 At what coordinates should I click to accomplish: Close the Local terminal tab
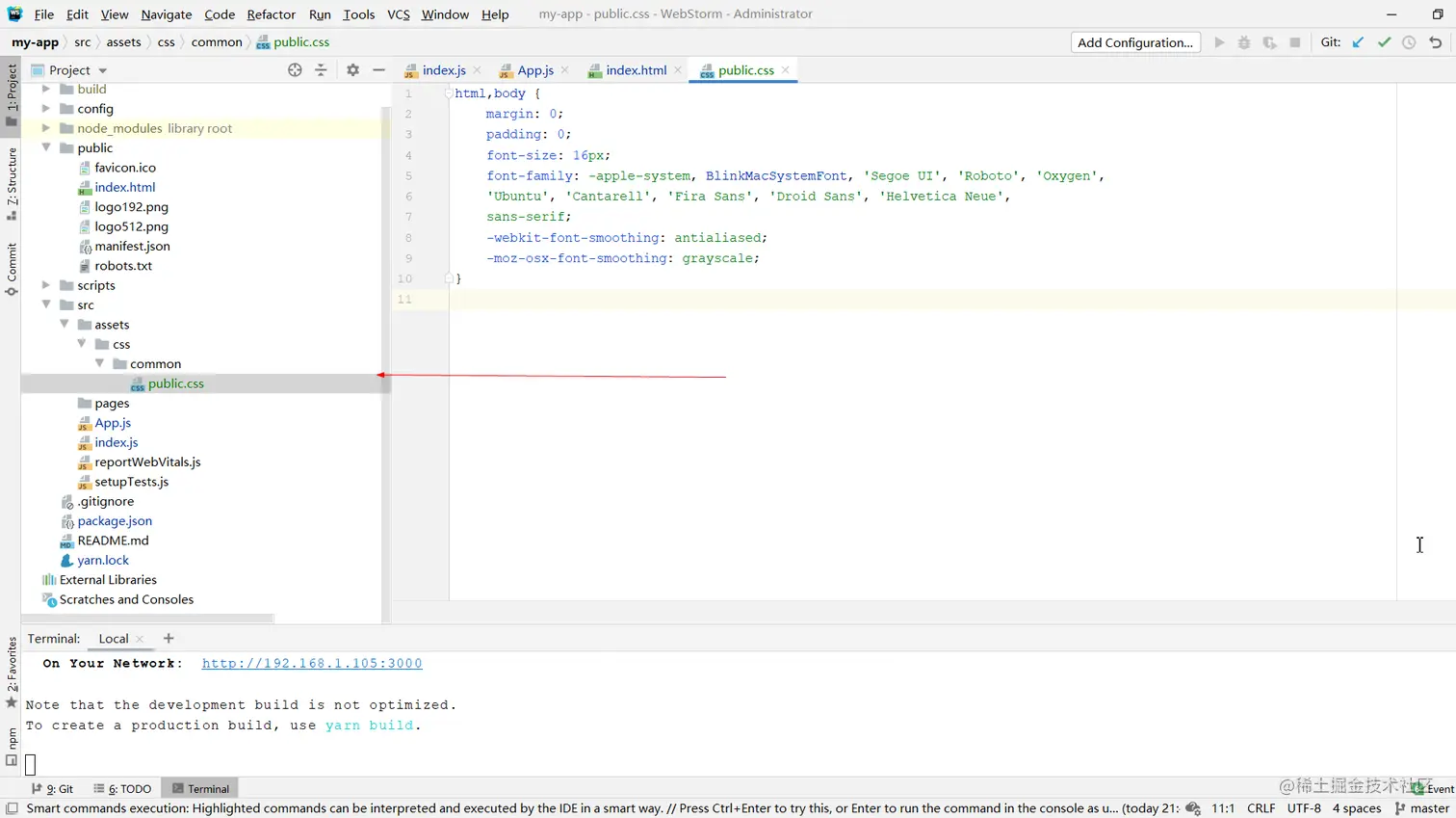tap(140, 639)
